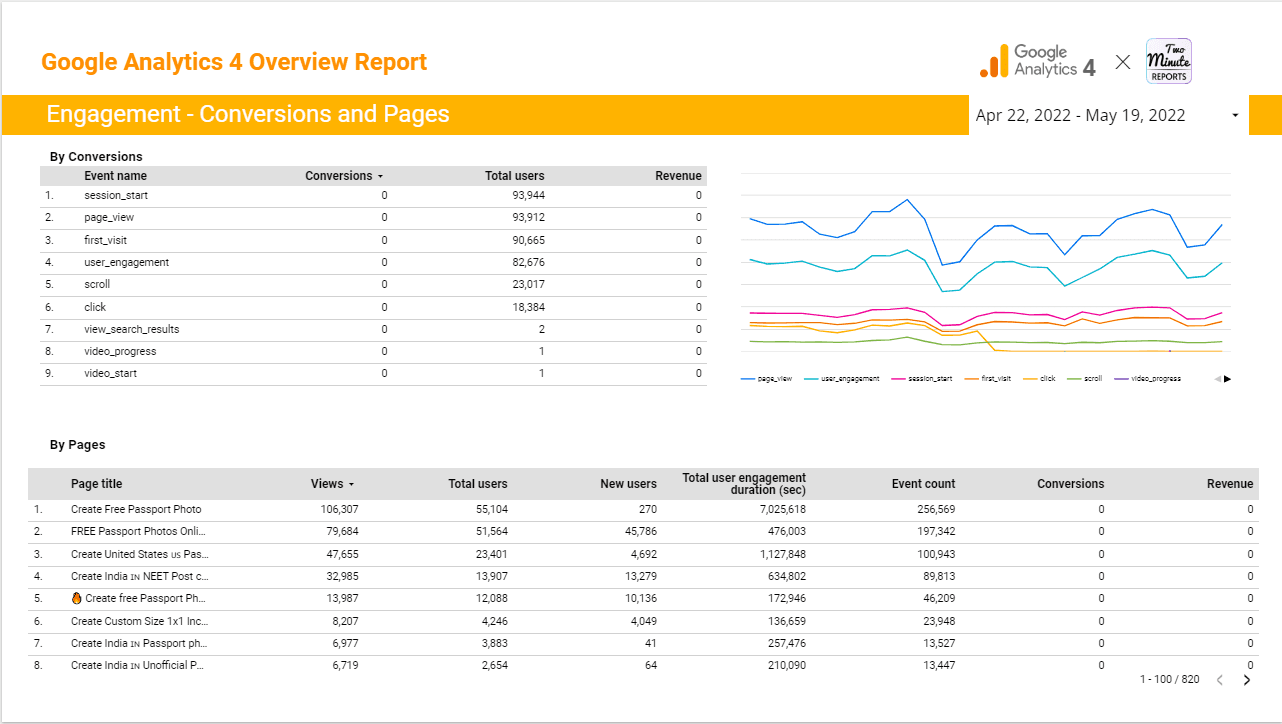This screenshot has width=1282, height=724.
Task: Toggle user_engagement series in chart legend
Action: 842,379
